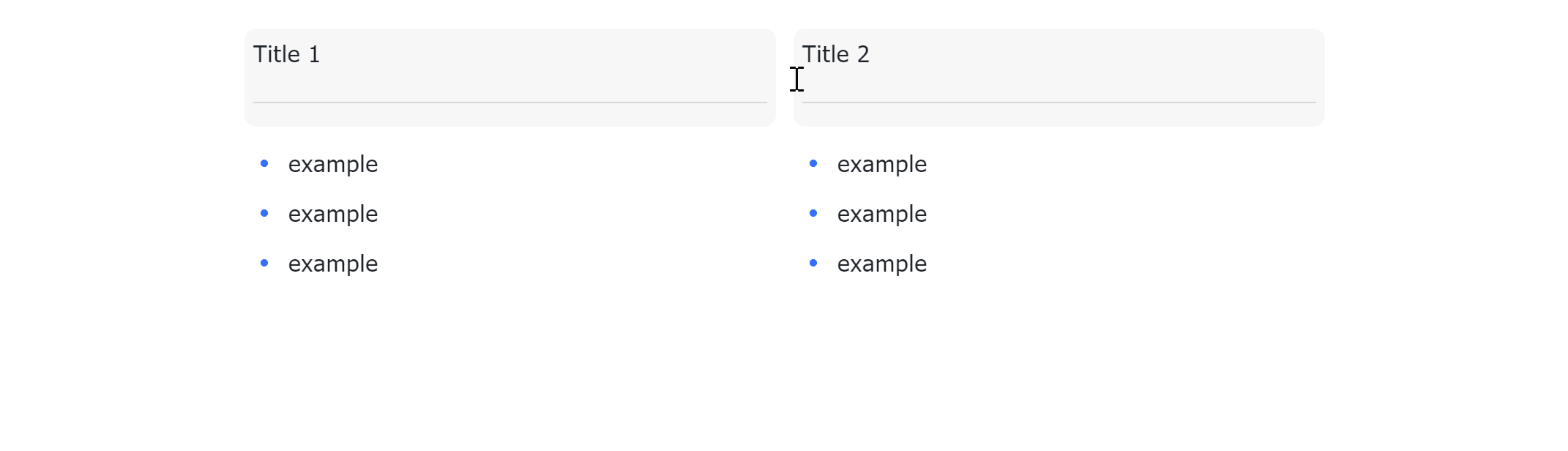This screenshot has height=451, width=1568.
Task: Click first 'example' item in Title 2 list
Action: click(x=882, y=165)
